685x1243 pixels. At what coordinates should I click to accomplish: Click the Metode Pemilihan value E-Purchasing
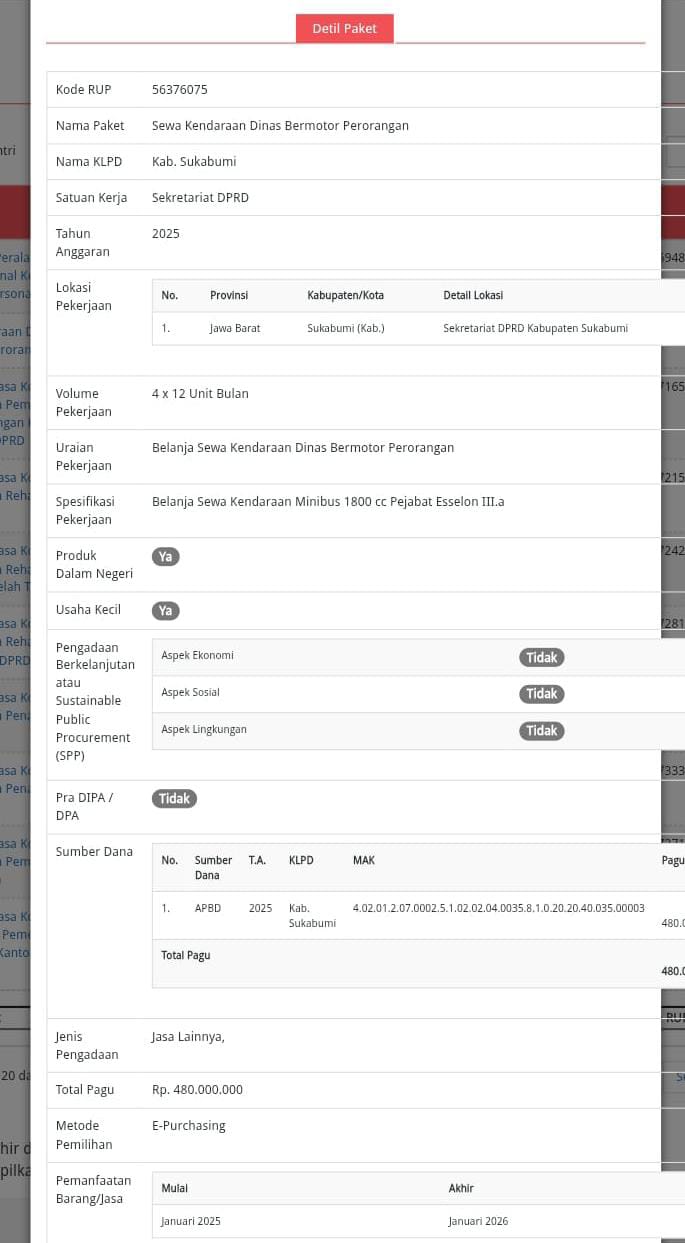coord(189,1125)
